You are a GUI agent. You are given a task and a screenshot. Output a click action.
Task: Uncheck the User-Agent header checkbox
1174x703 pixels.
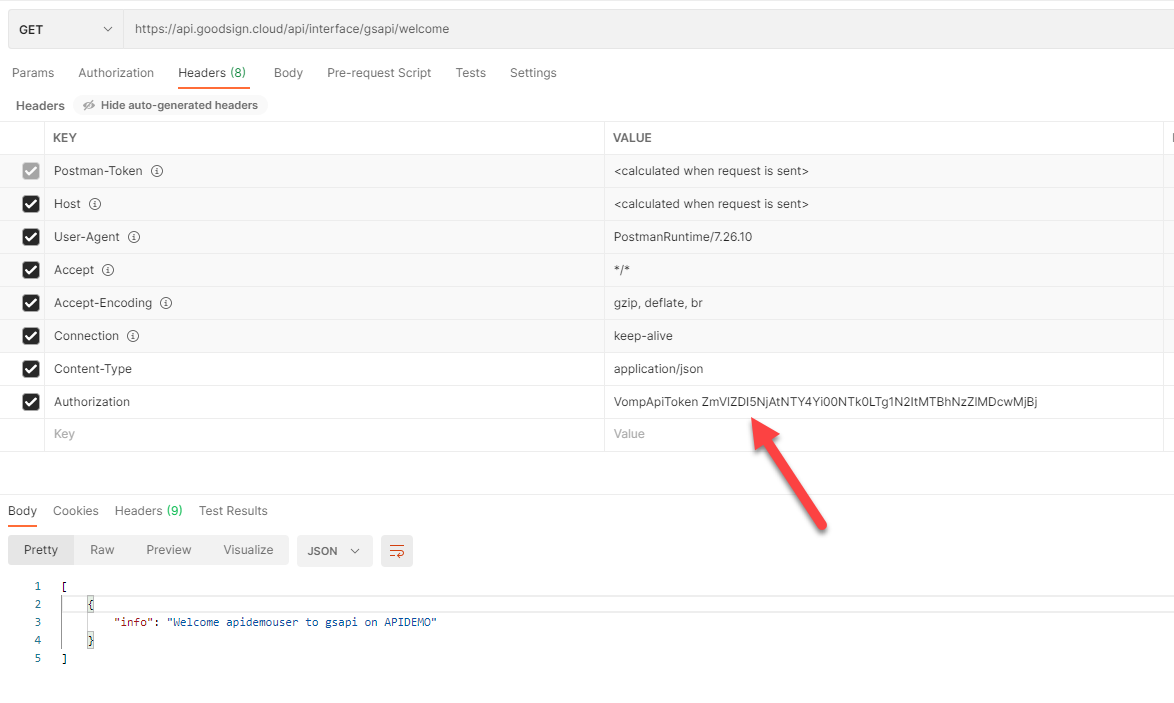[x=31, y=237]
